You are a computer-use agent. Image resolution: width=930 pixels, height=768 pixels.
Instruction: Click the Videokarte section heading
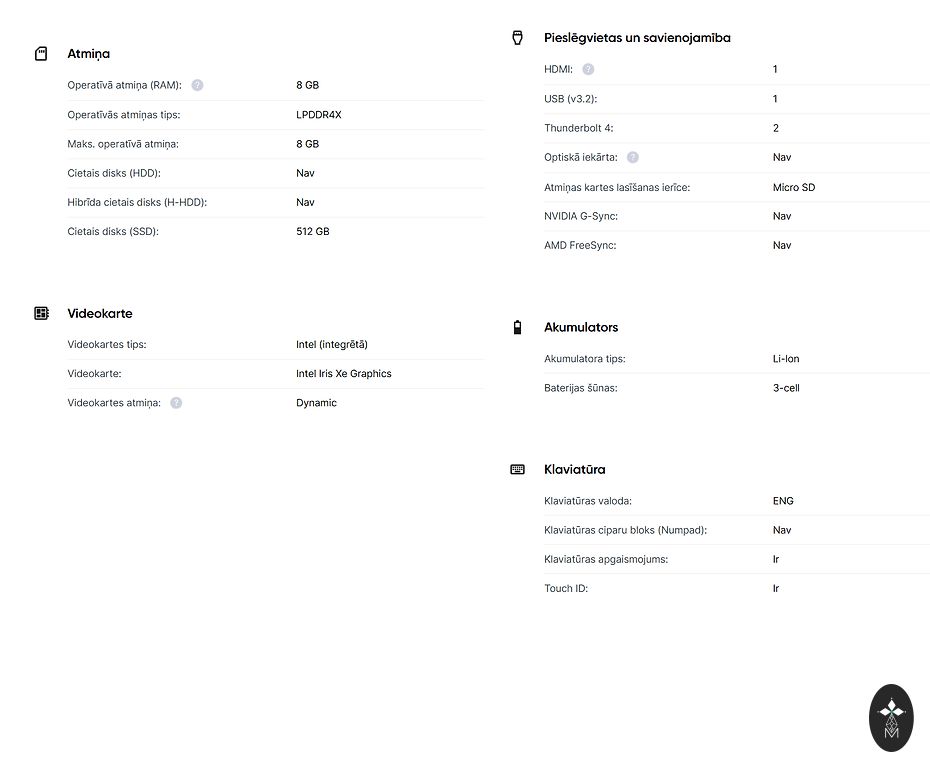click(100, 314)
